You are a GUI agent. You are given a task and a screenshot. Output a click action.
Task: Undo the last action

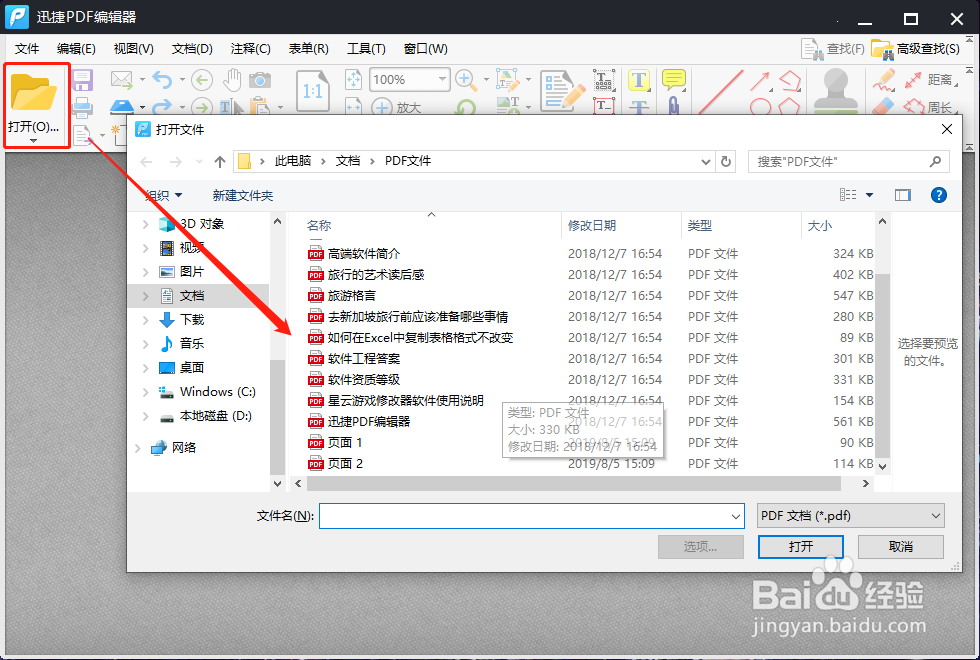click(x=163, y=79)
